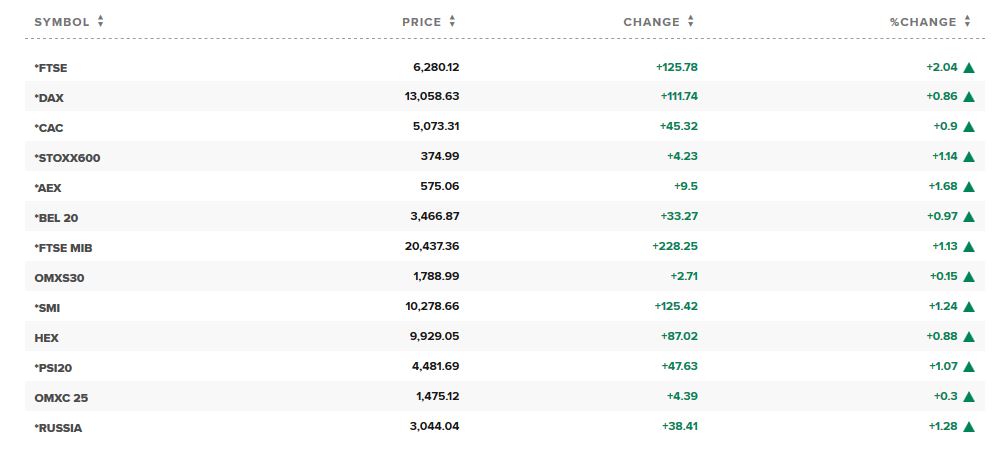Viewport: 996px width, 464px height.
Task: Click the PRICE column sort arrows
Action: (452, 22)
